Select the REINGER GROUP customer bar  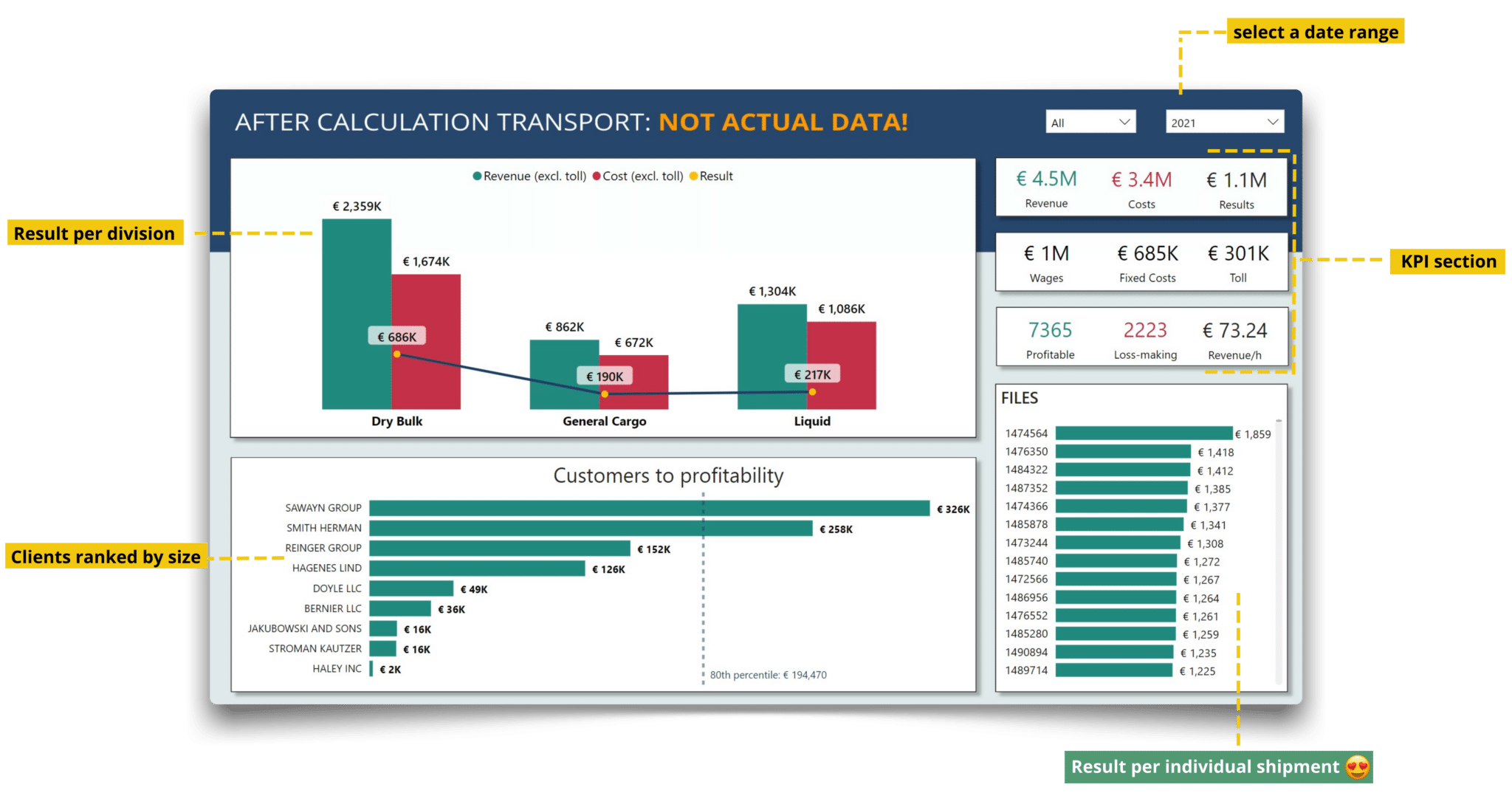[x=500, y=548]
